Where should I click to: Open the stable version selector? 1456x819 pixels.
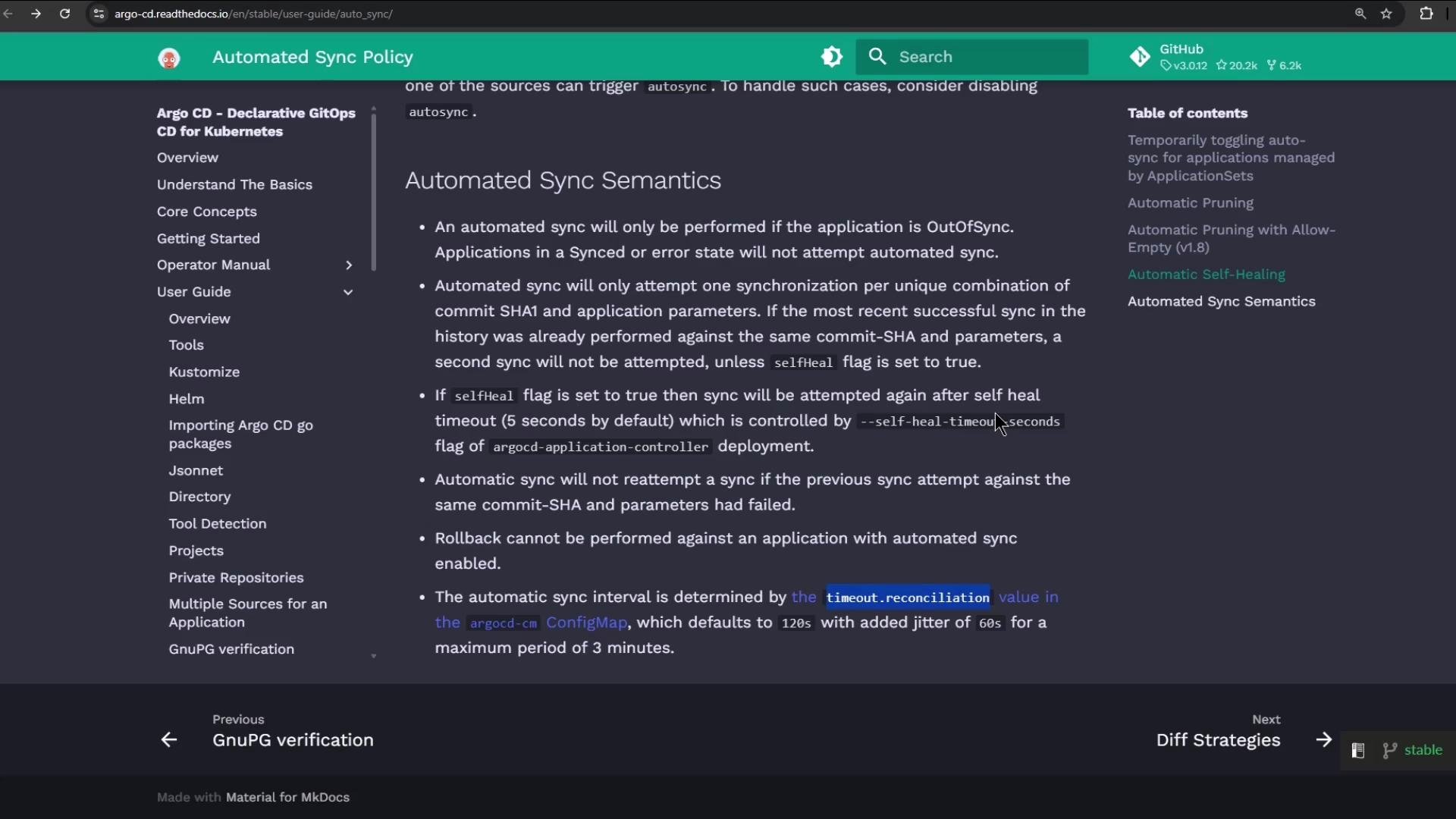(1413, 751)
